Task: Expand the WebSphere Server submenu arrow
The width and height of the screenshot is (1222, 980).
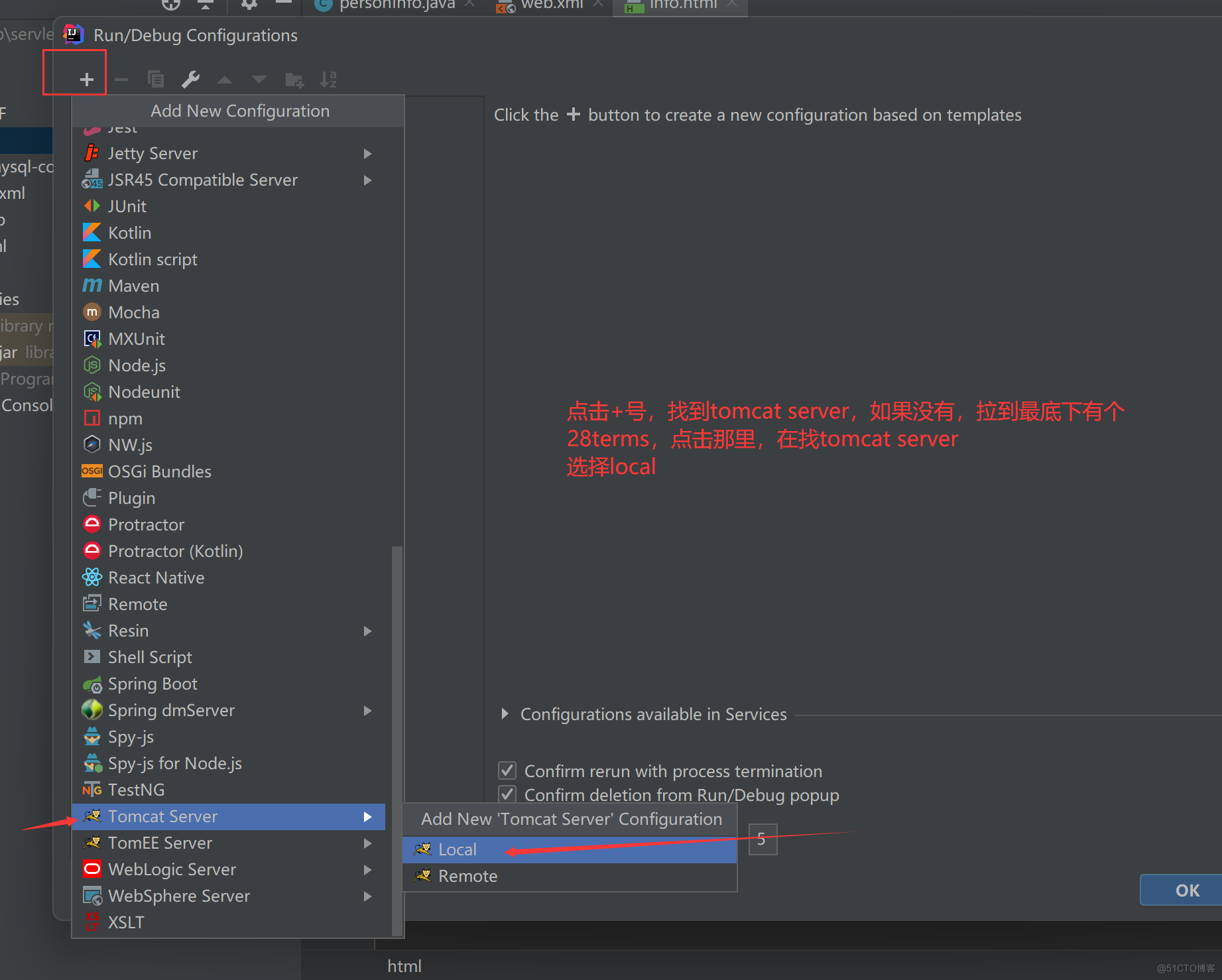Action: click(368, 896)
